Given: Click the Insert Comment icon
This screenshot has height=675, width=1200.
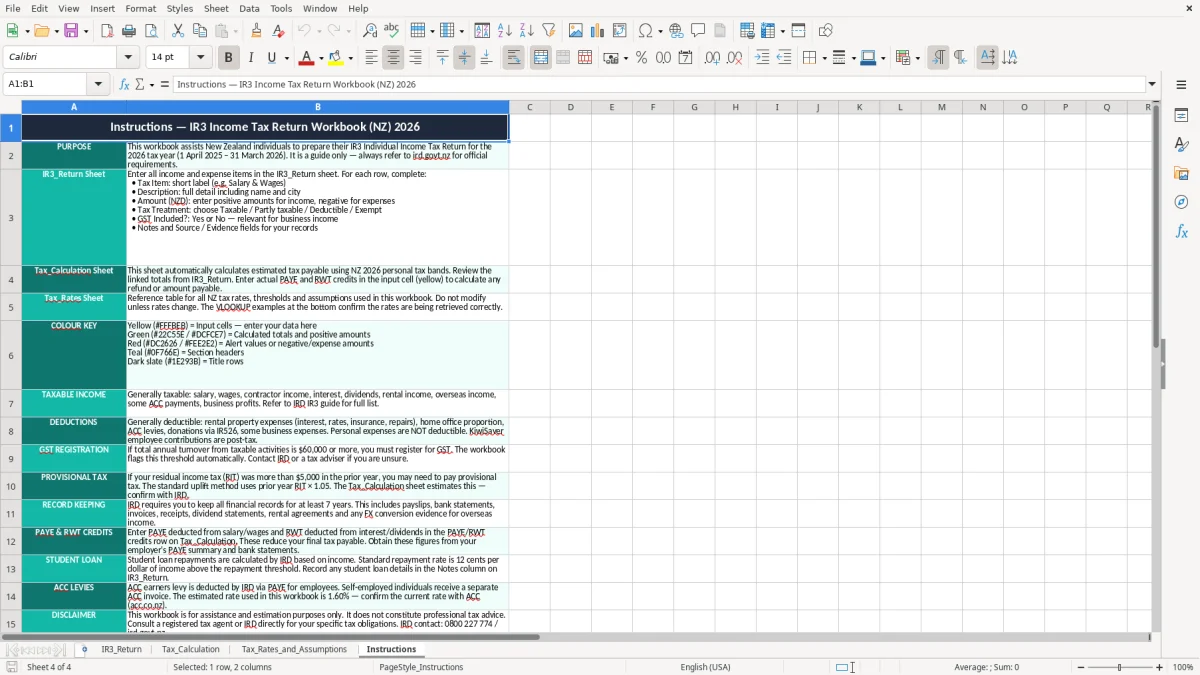Looking at the screenshot, I should 698,31.
